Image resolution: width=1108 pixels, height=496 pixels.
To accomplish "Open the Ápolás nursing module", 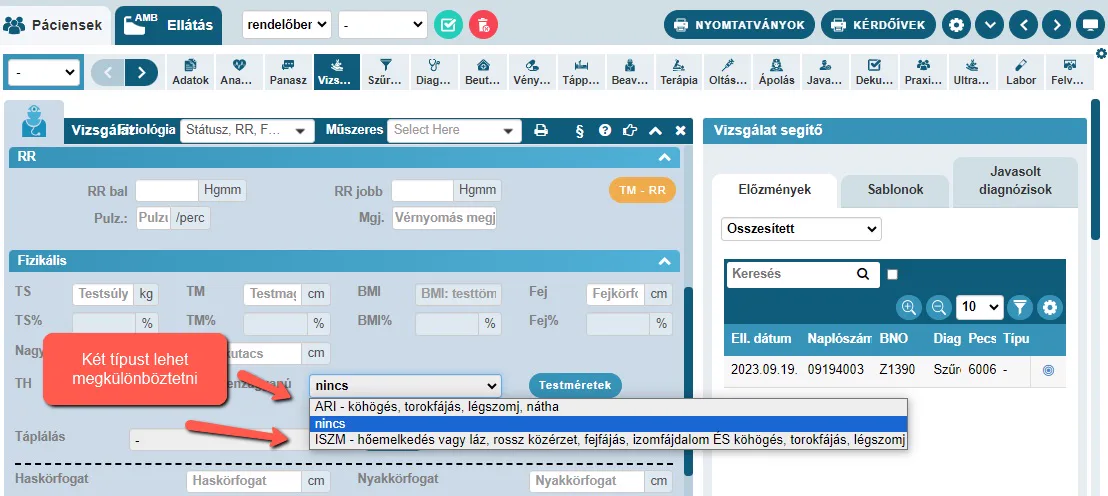I will tap(776, 72).
